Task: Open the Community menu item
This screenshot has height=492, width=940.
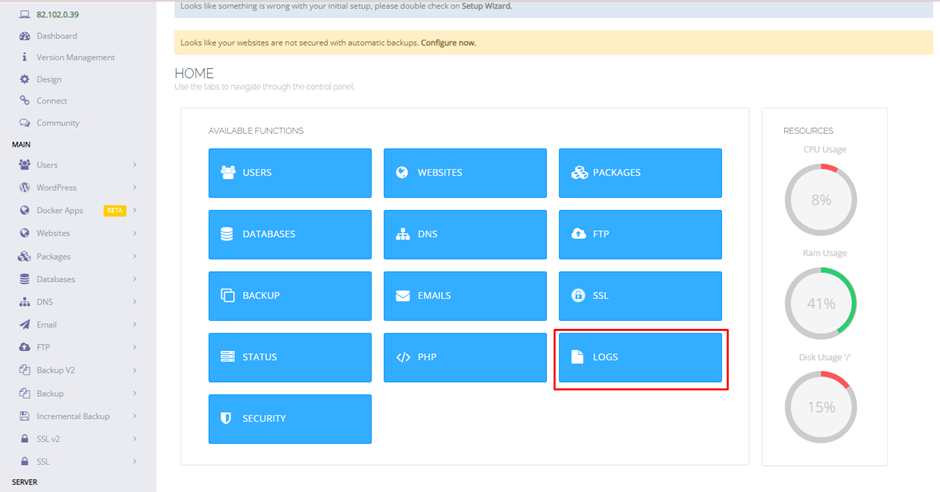Action: (x=58, y=123)
